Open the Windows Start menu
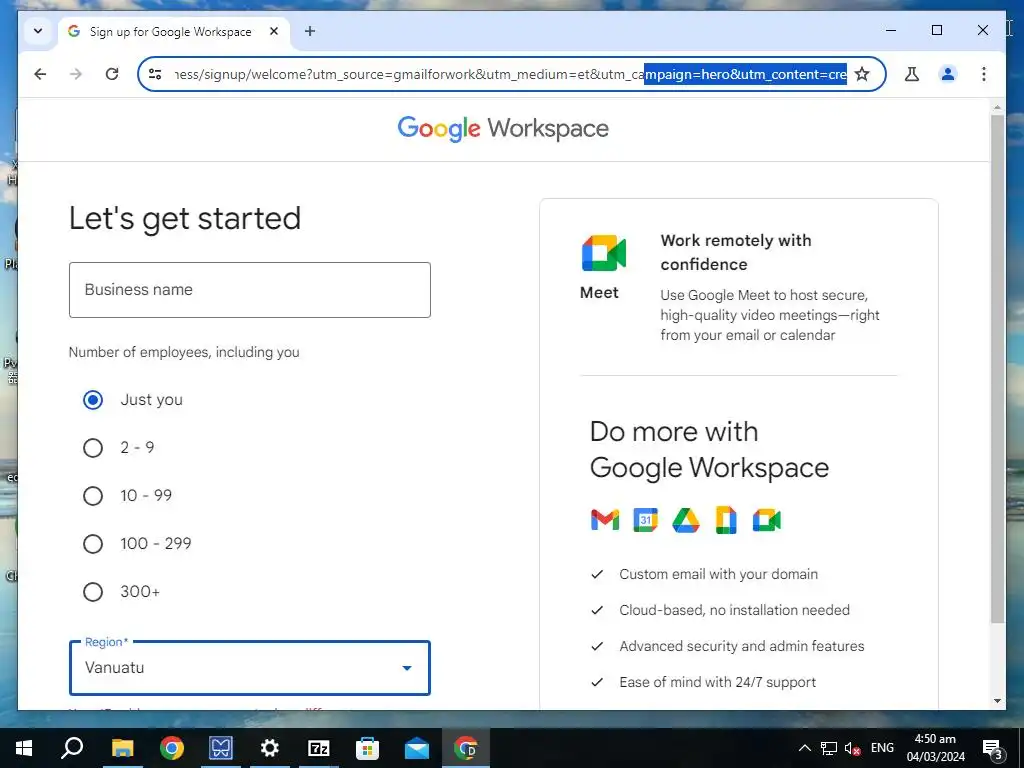Viewport: 1024px width, 768px height. click(24, 748)
